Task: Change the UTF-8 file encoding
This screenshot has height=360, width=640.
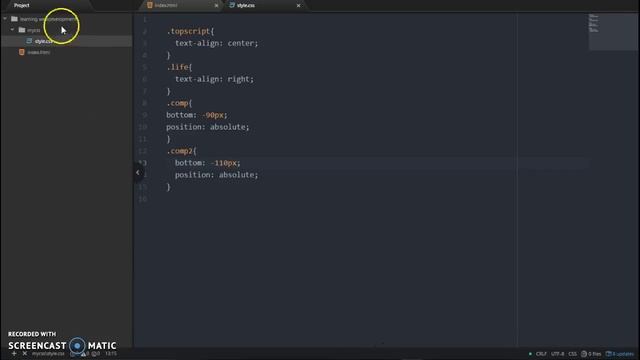Action: (558, 354)
